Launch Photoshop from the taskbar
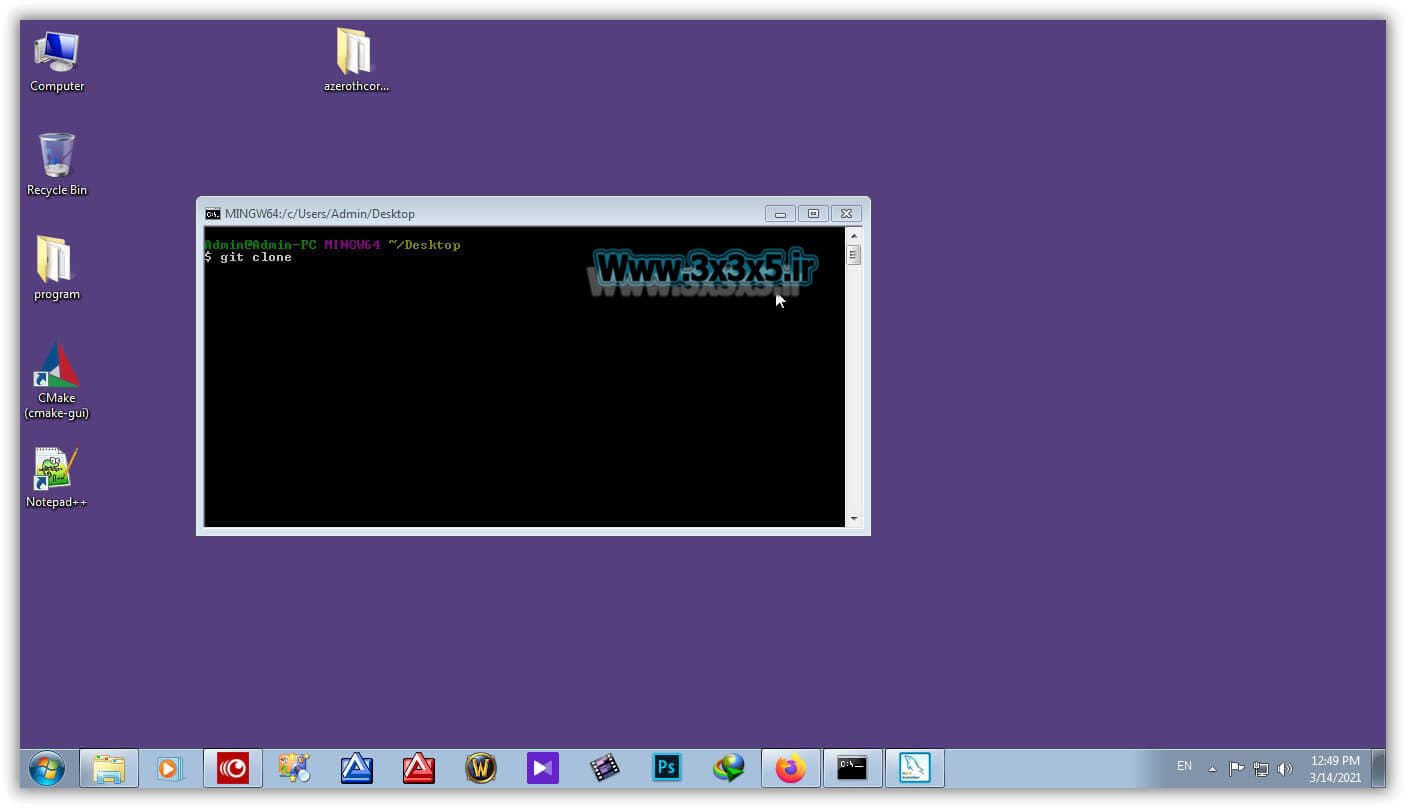The image size is (1406, 808). pyautogui.click(x=667, y=768)
